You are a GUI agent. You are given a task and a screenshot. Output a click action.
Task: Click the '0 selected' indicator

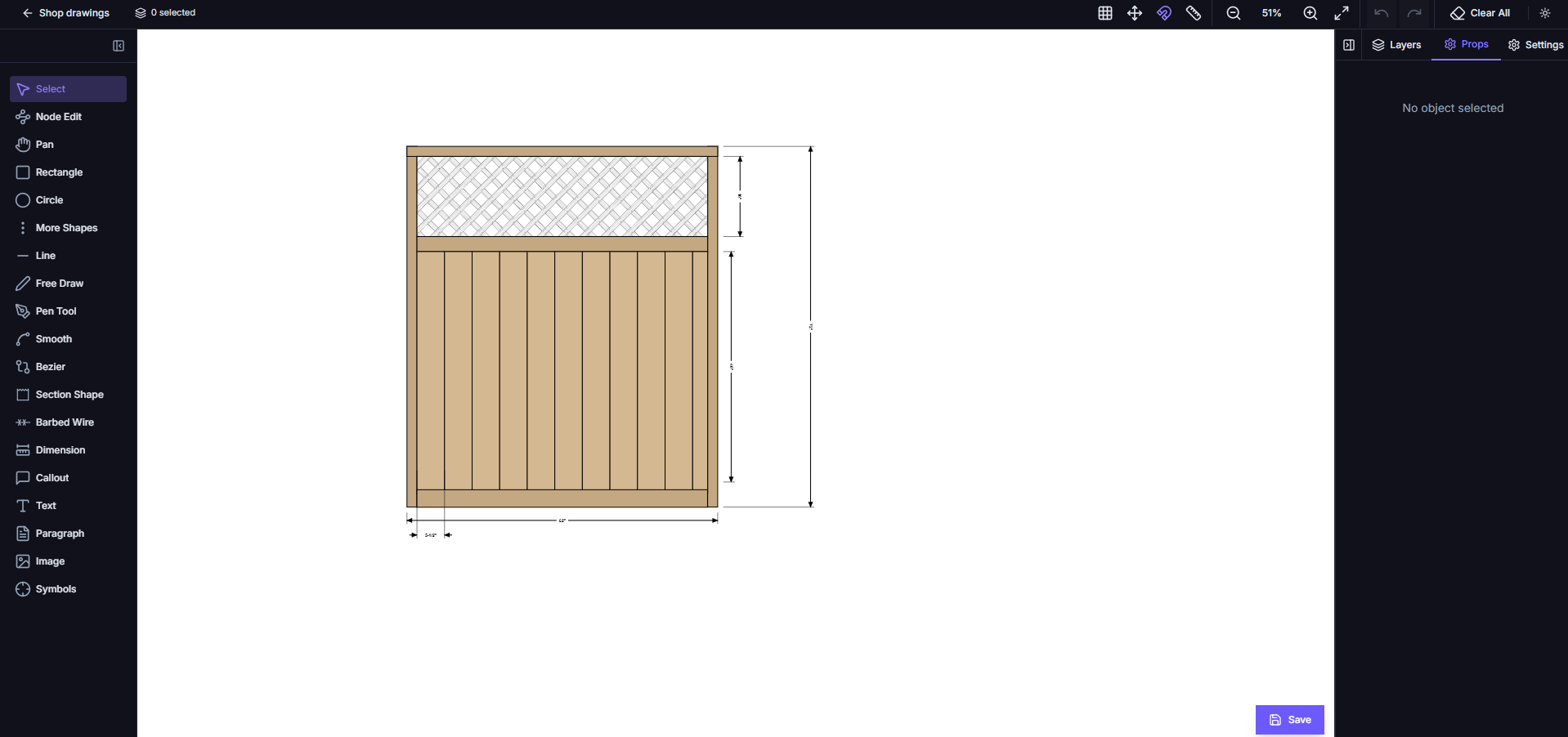pyautogui.click(x=165, y=13)
